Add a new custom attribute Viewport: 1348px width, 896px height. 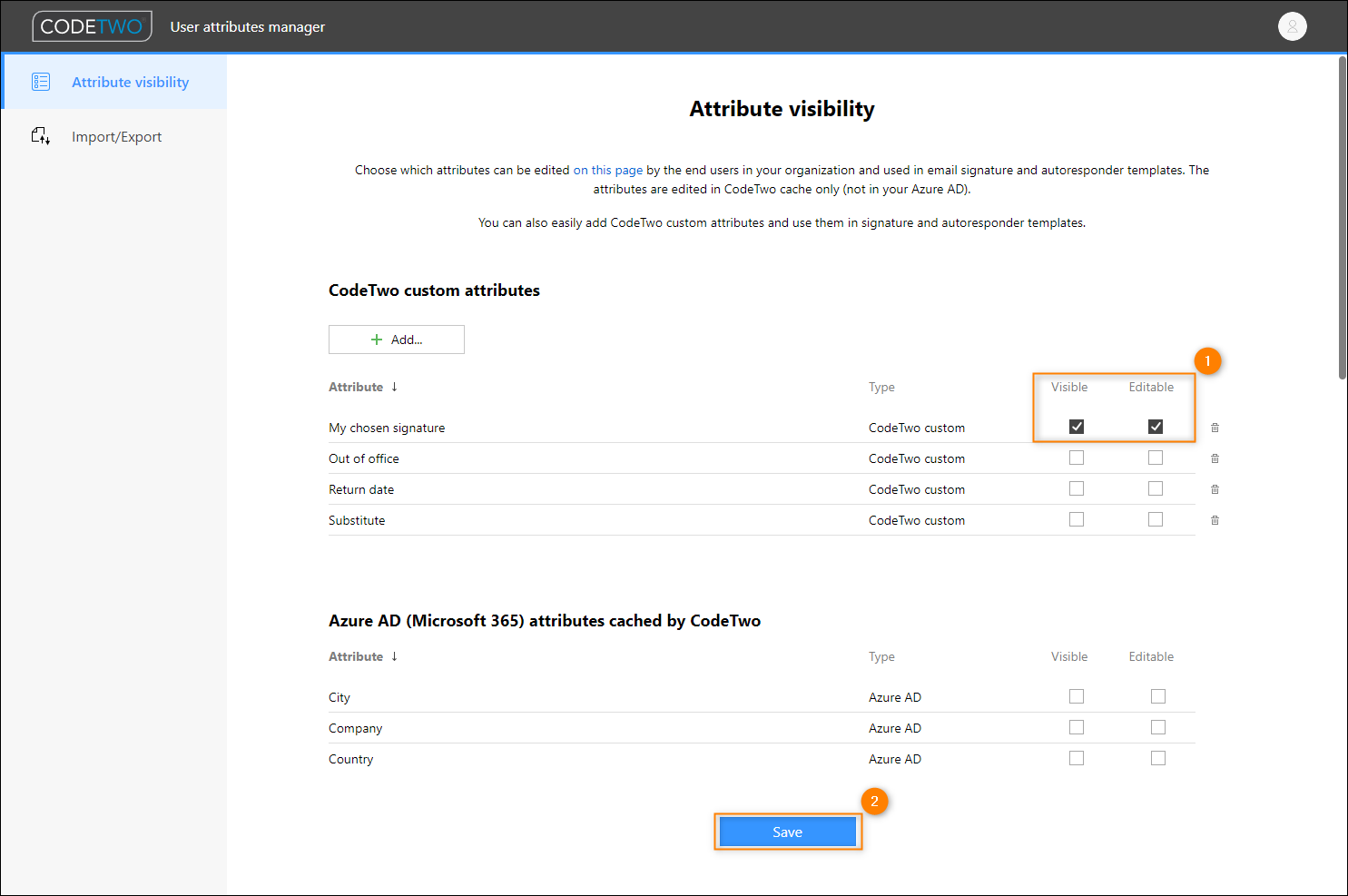click(x=397, y=340)
